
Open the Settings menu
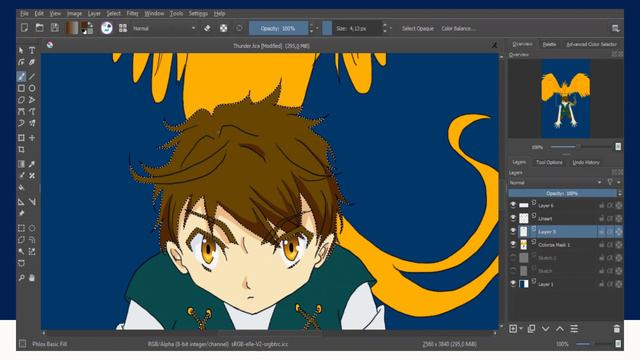tap(198, 13)
